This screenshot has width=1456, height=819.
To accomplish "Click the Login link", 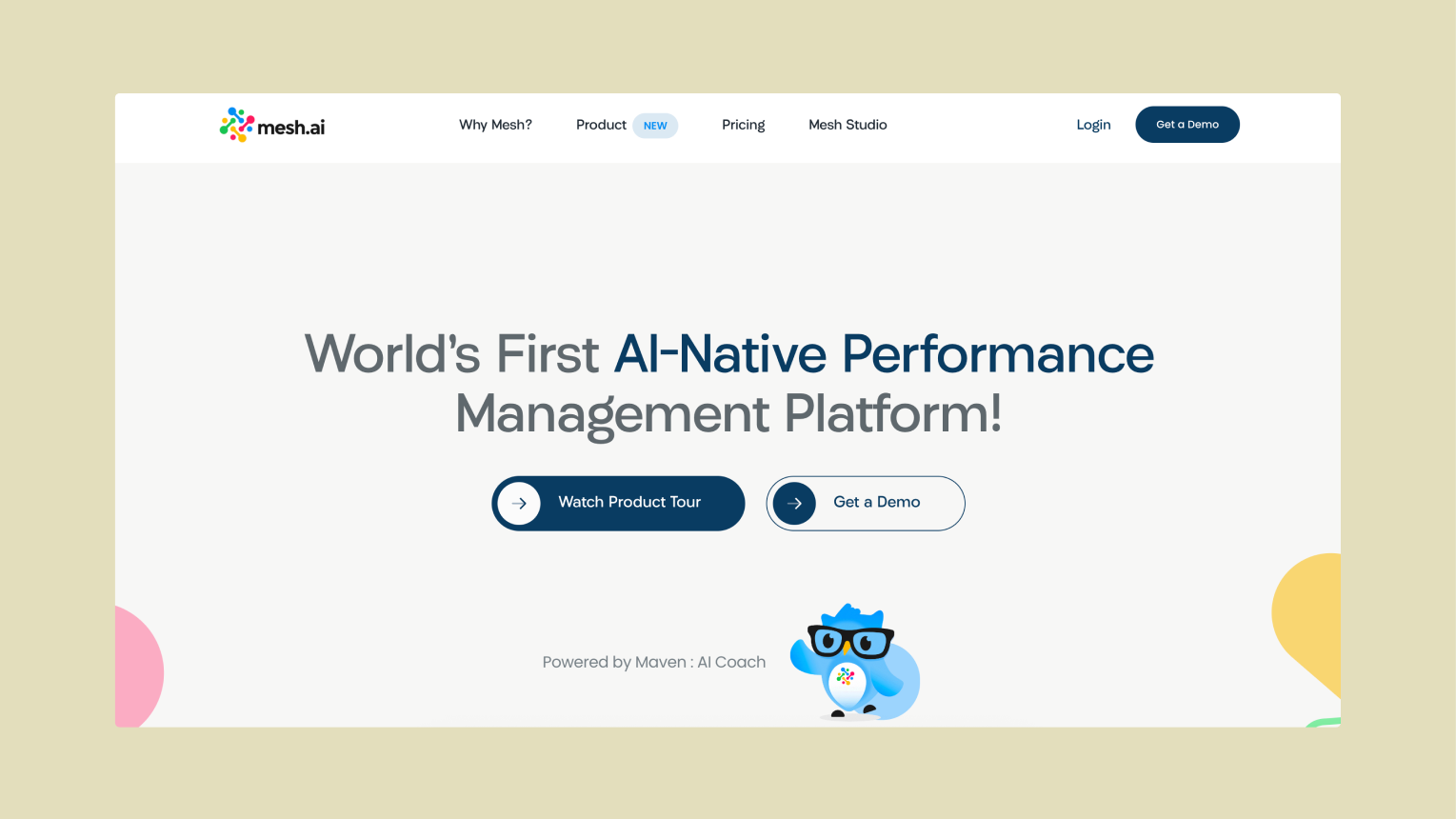I will (1093, 125).
